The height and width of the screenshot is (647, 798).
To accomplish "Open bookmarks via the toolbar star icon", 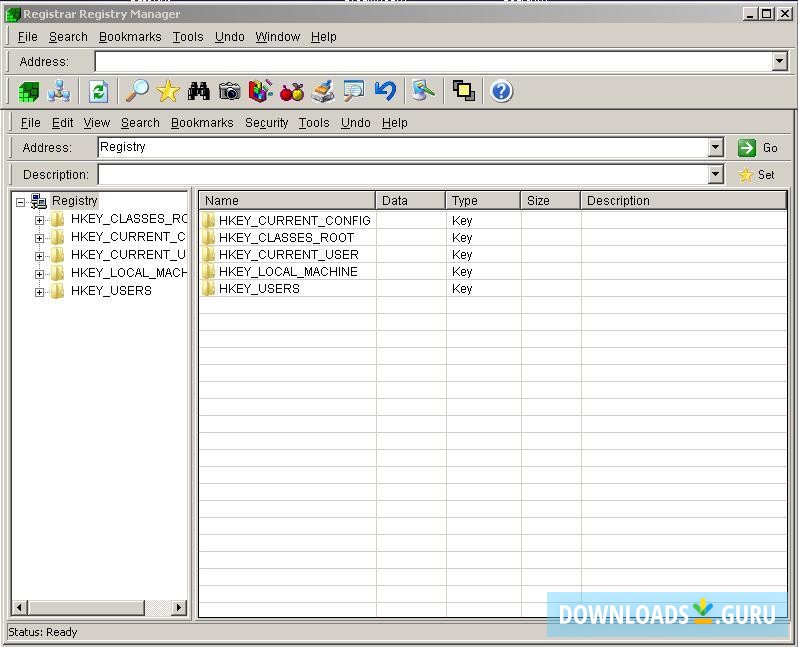I will point(168,92).
